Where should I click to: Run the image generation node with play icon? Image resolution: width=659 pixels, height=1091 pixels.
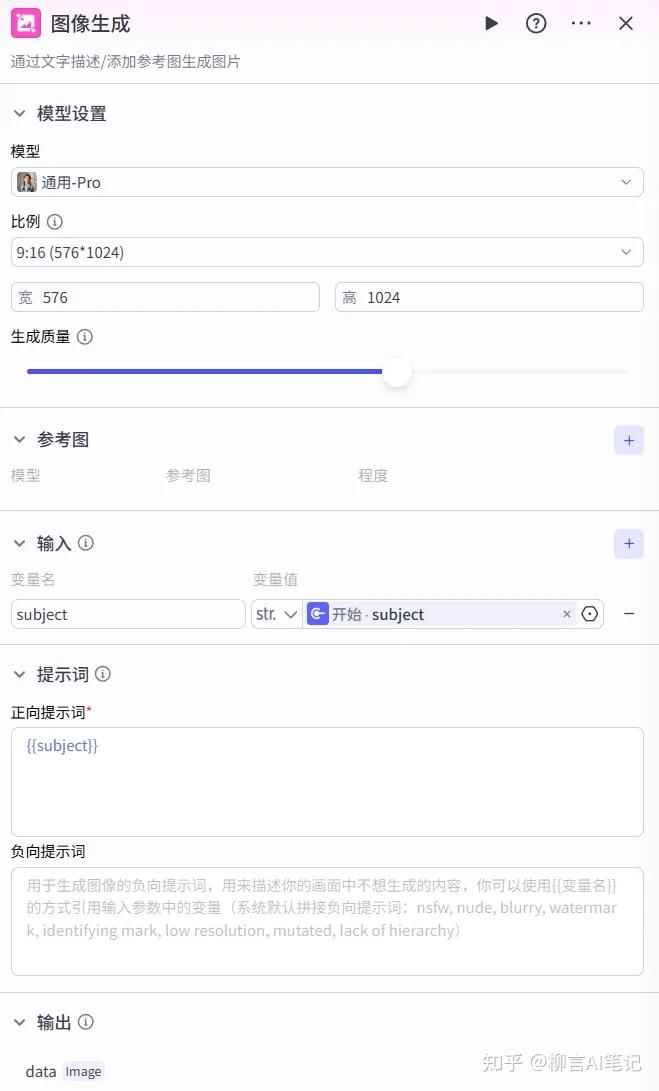(x=491, y=23)
